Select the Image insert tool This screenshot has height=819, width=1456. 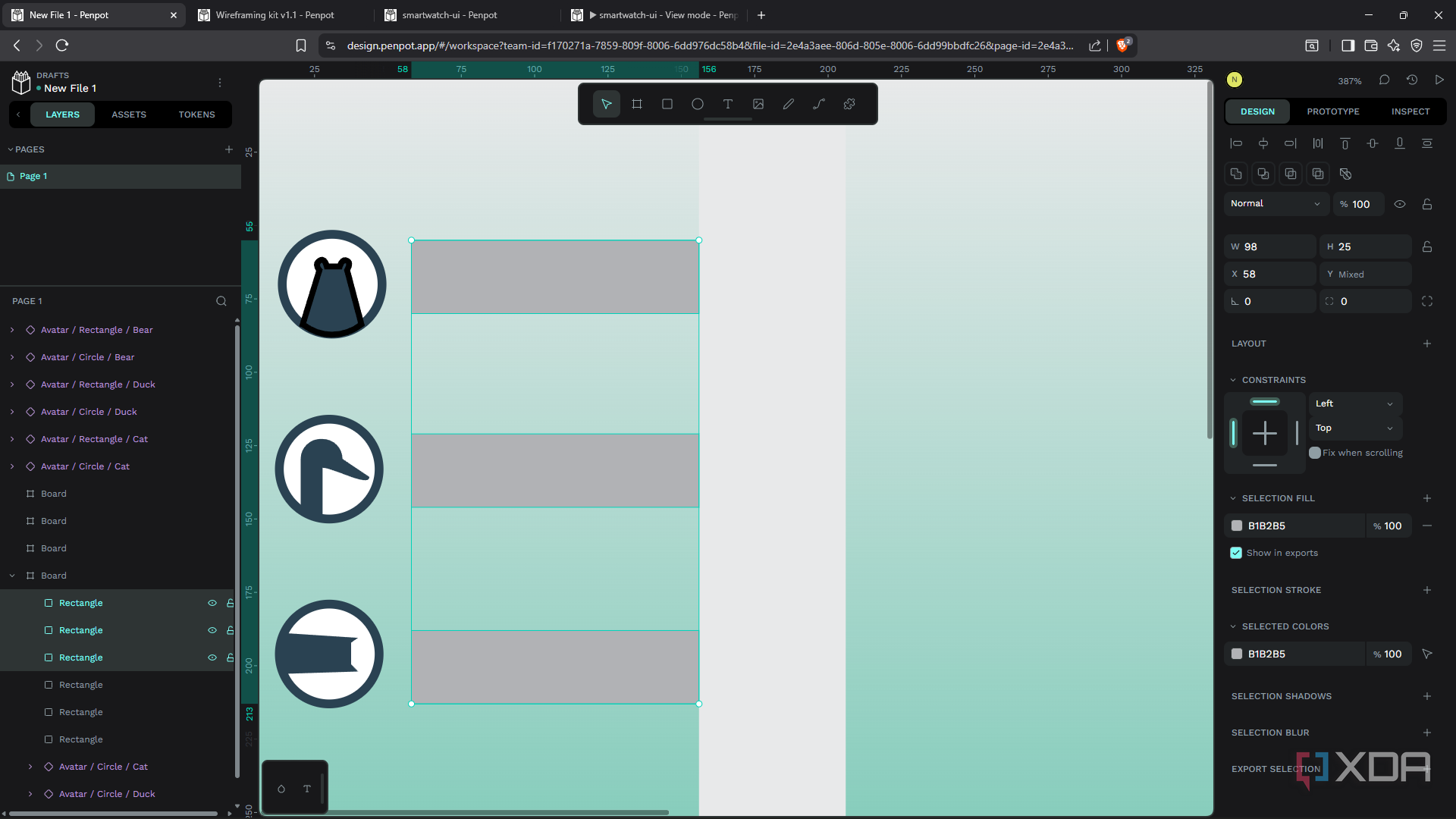[x=758, y=104]
